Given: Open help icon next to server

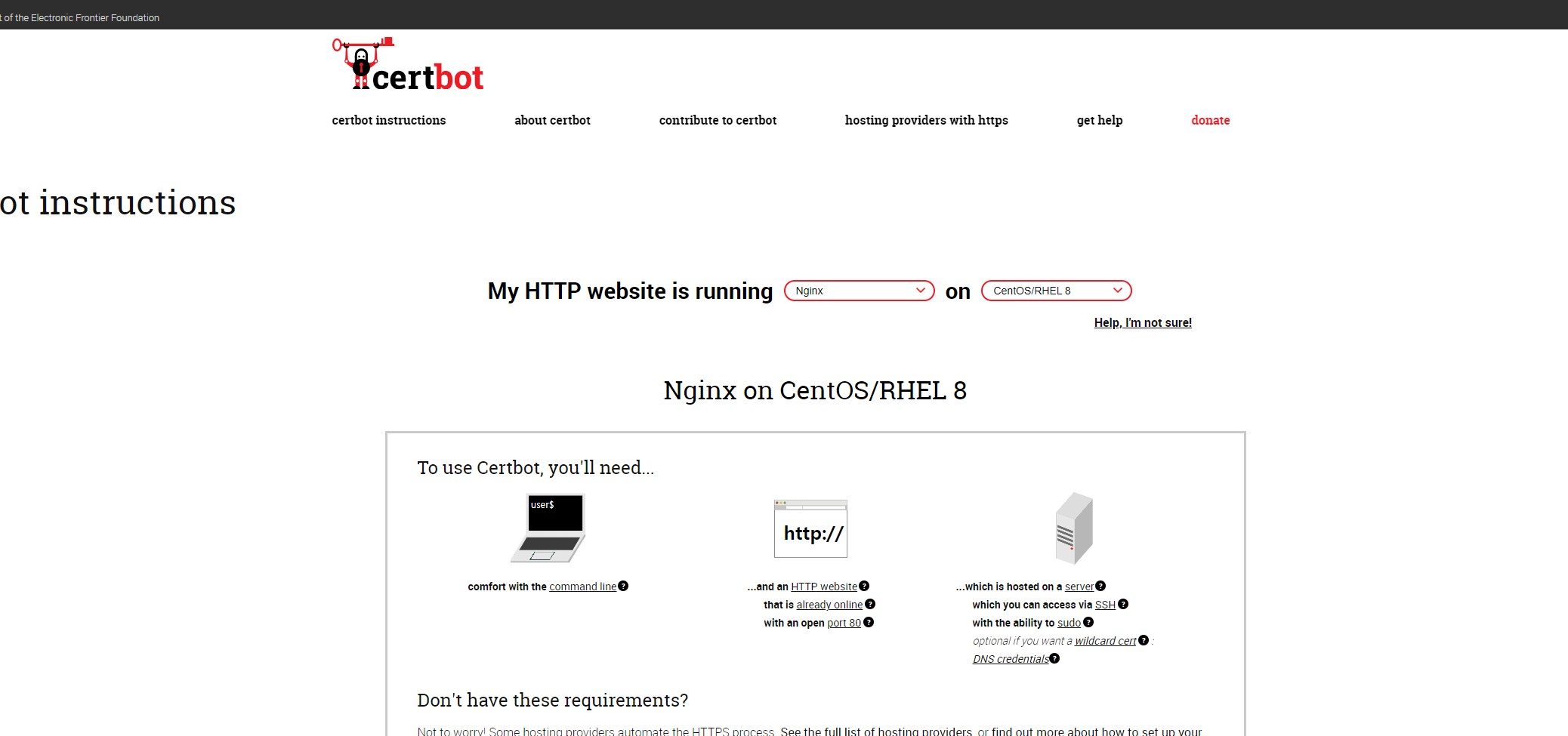Looking at the screenshot, I should point(1100,586).
